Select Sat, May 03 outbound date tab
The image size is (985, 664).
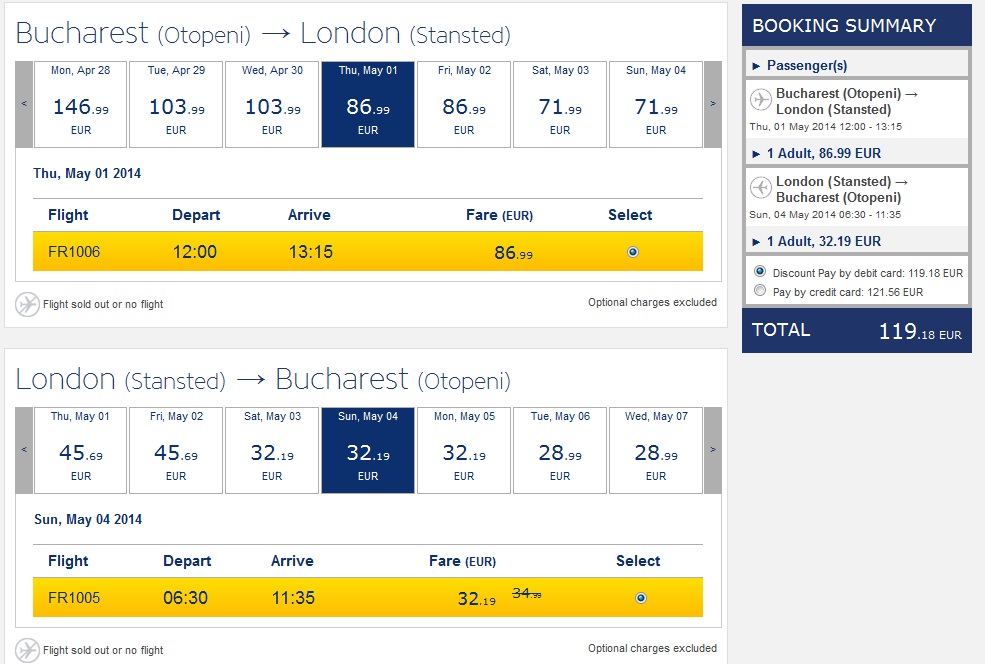[x=560, y=104]
